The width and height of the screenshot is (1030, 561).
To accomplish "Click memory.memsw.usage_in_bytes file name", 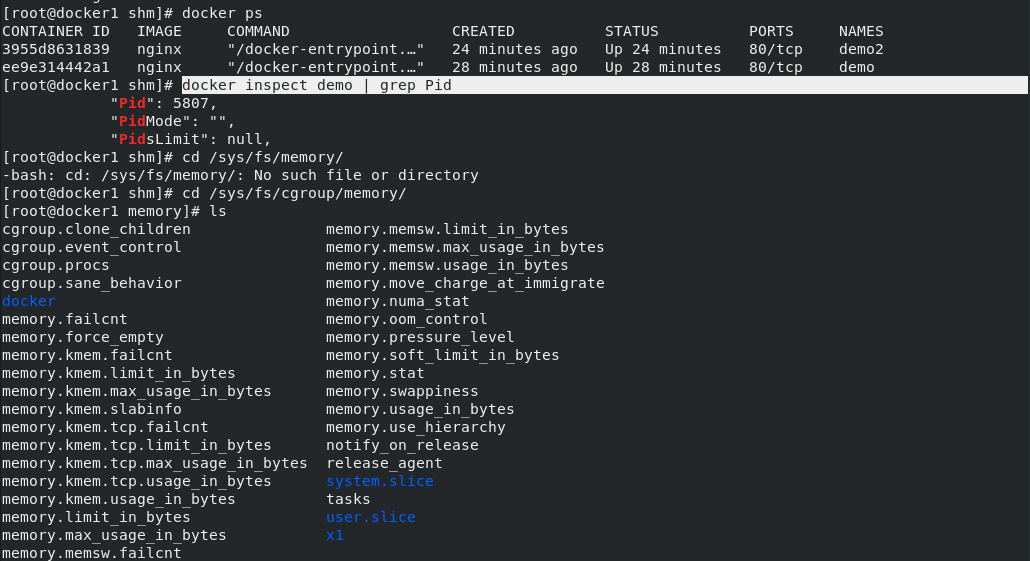I will (447, 265).
